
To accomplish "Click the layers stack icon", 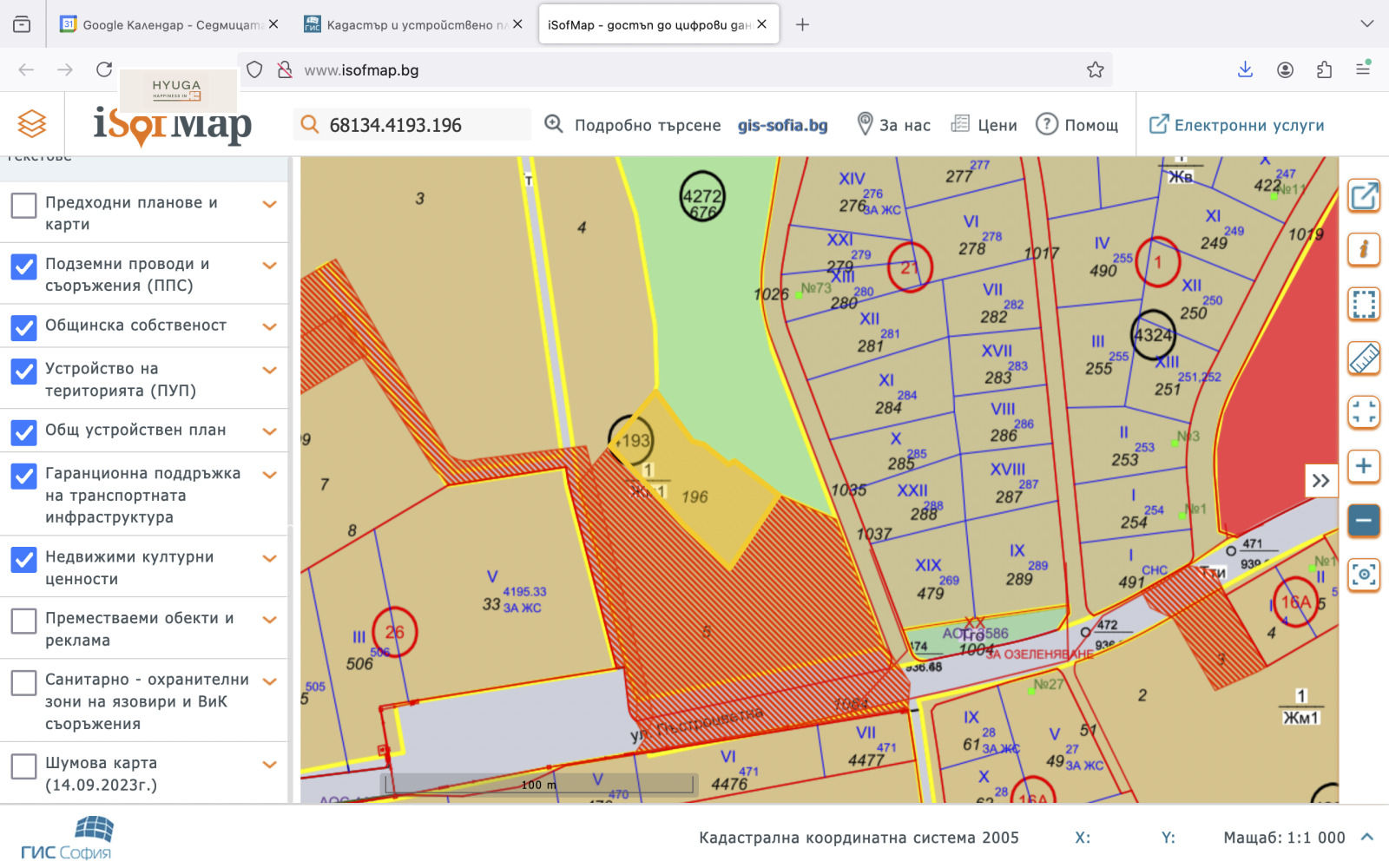I will (x=32, y=124).
